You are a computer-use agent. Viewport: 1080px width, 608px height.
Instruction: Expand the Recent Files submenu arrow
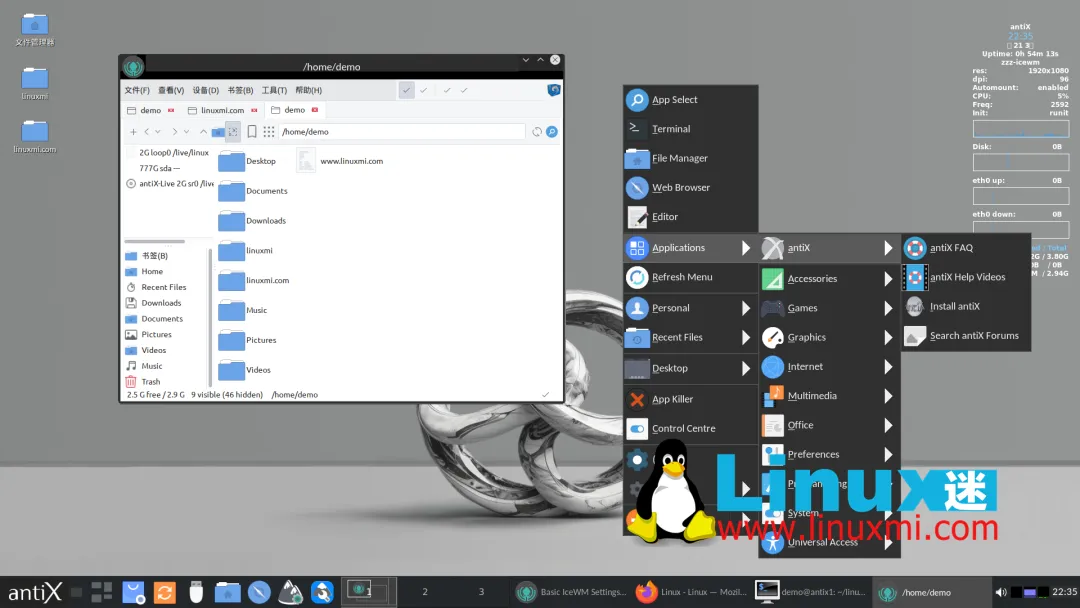click(x=746, y=337)
